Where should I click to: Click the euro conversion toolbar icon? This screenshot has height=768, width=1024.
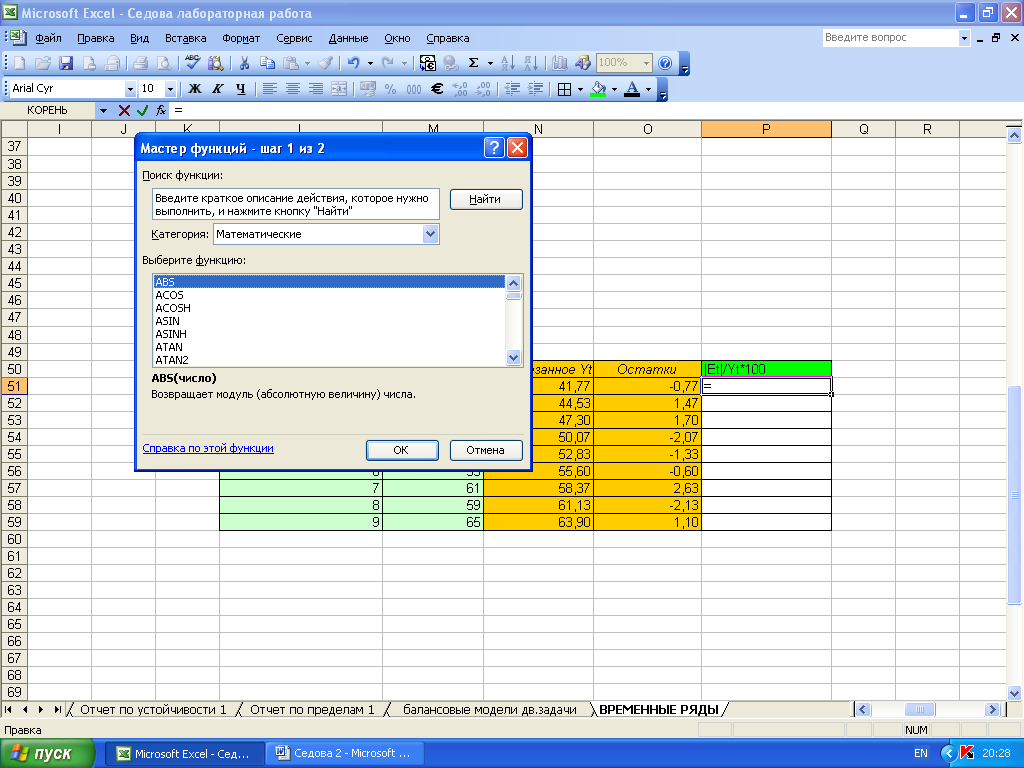coord(428,63)
